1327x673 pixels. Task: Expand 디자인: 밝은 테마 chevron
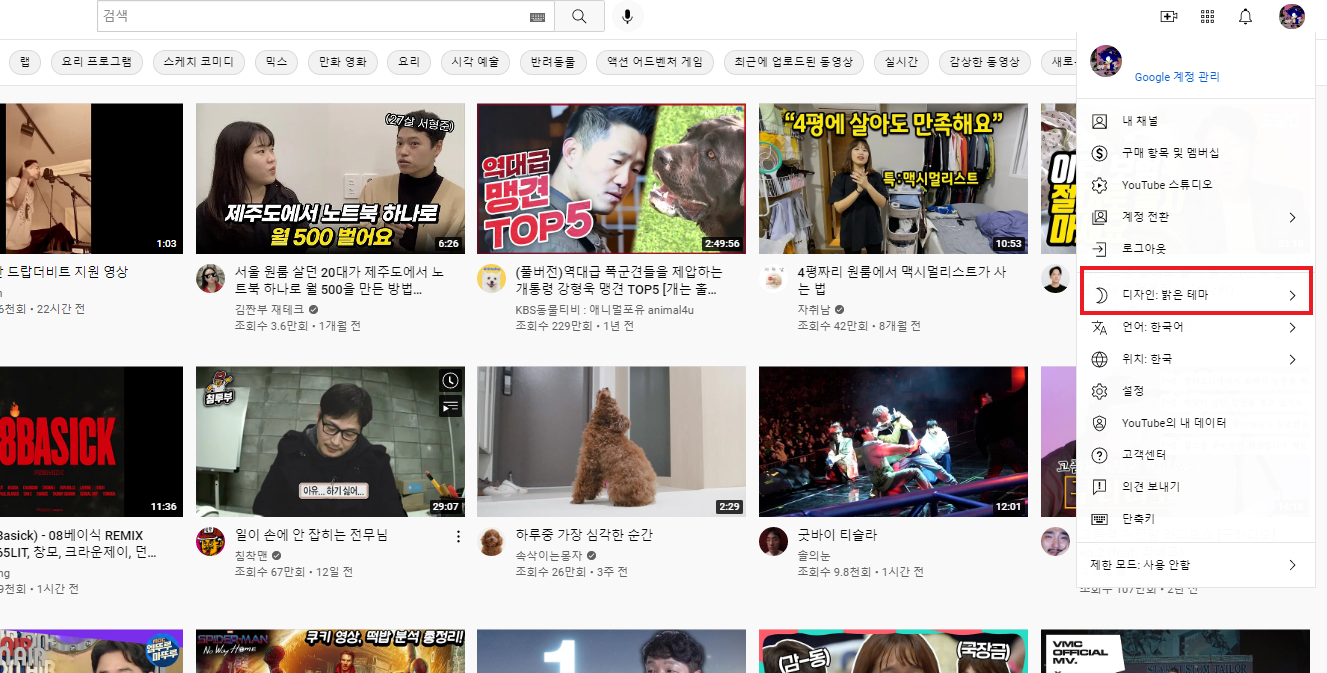click(1292, 295)
